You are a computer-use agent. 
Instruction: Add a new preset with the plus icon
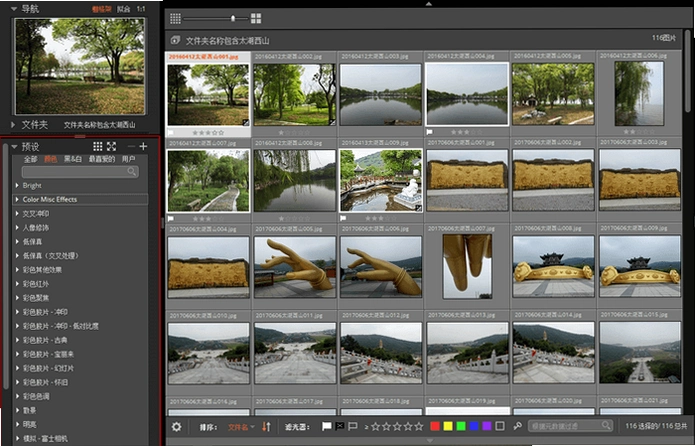(143, 146)
